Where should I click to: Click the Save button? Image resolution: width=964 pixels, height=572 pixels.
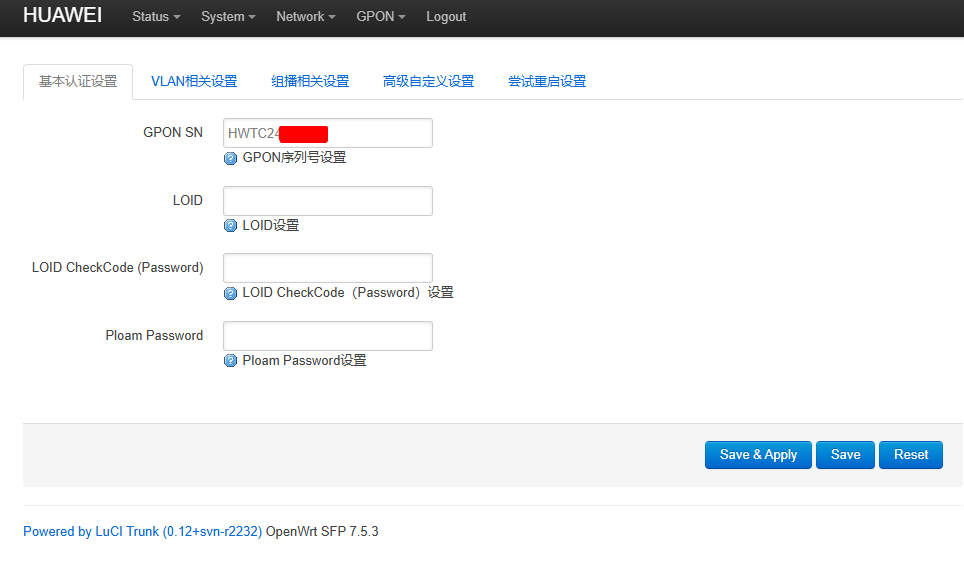click(845, 455)
